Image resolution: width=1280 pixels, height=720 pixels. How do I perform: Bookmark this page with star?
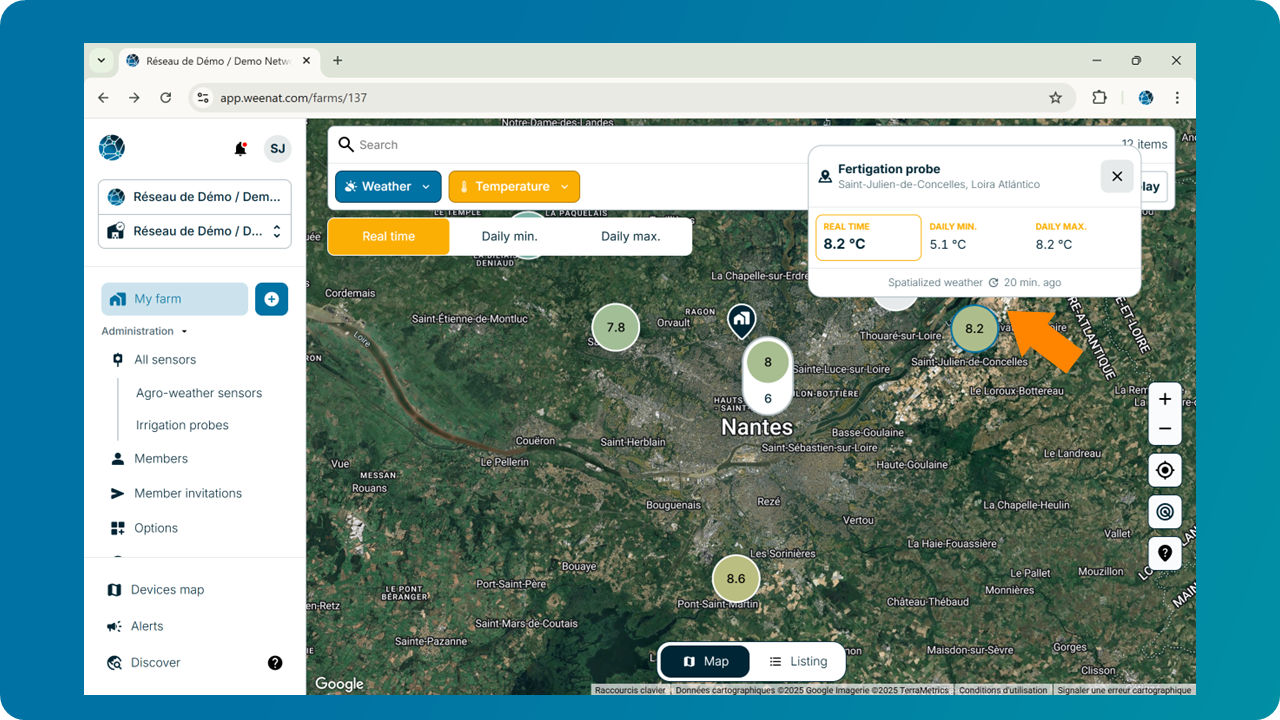pos(1055,98)
